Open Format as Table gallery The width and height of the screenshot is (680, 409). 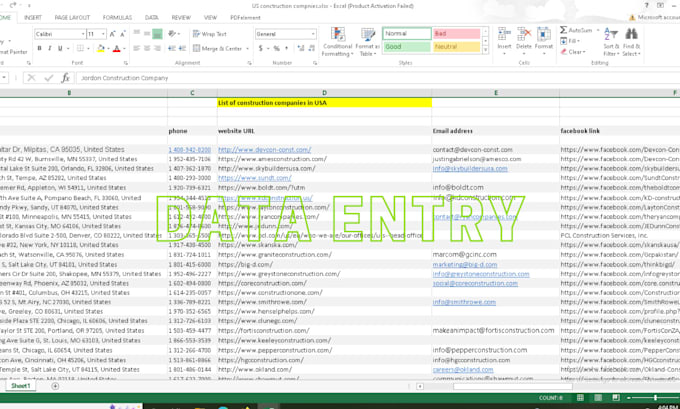point(367,42)
